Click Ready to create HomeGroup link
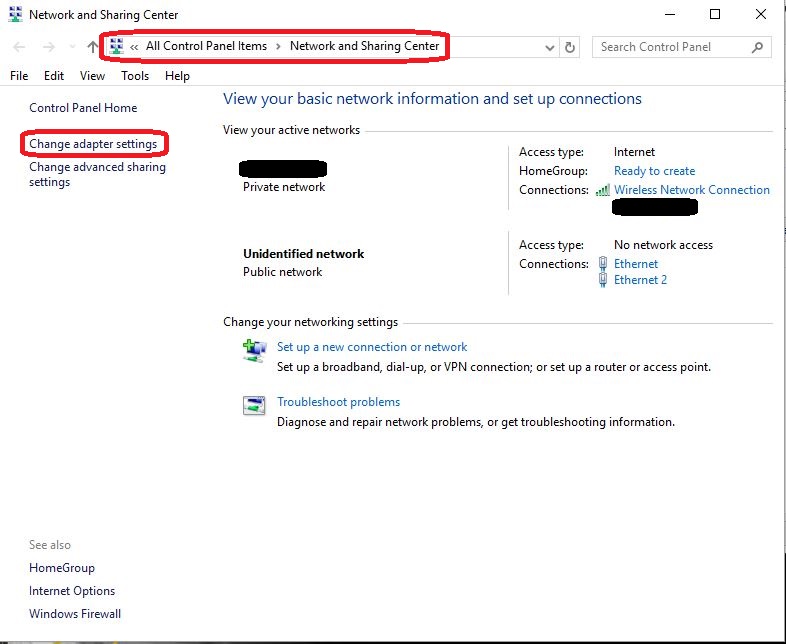Image resolution: width=786 pixels, height=644 pixels. point(654,171)
